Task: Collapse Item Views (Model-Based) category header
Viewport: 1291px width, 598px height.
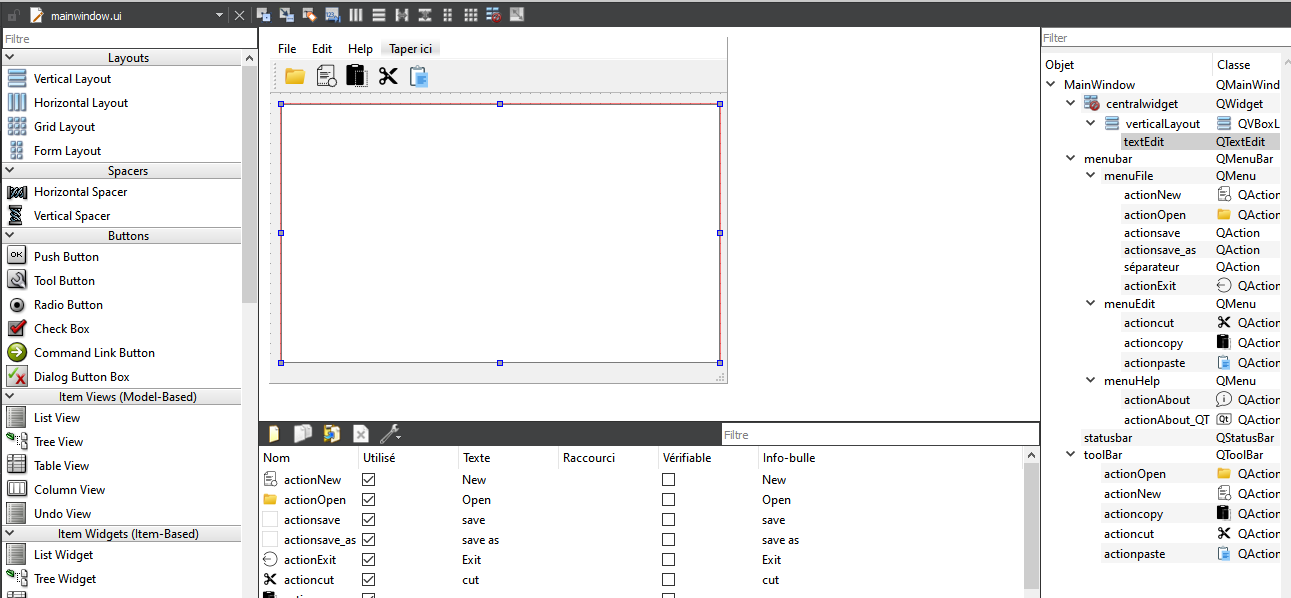Action: [121, 397]
